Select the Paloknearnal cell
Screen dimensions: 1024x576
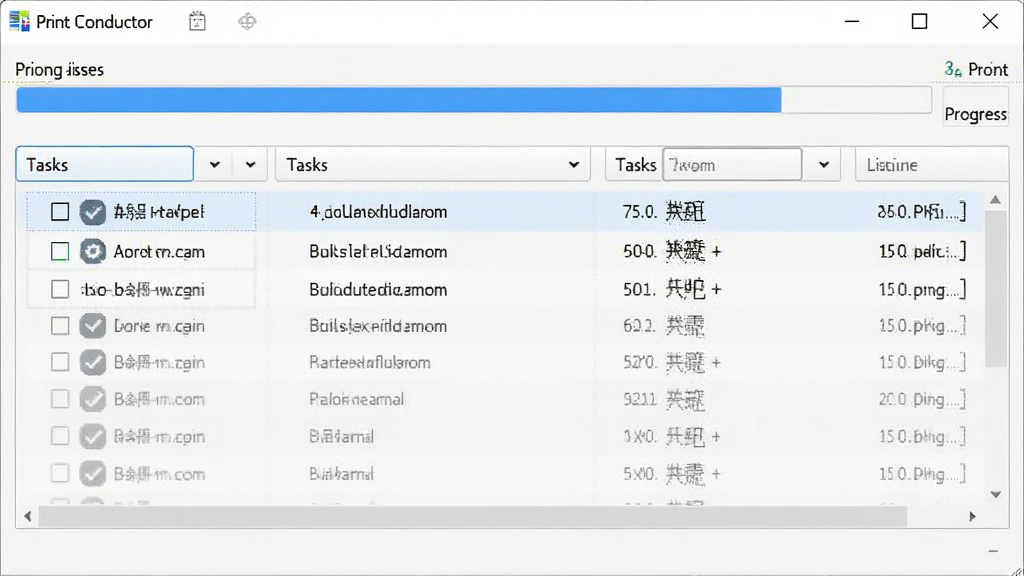click(x=357, y=399)
